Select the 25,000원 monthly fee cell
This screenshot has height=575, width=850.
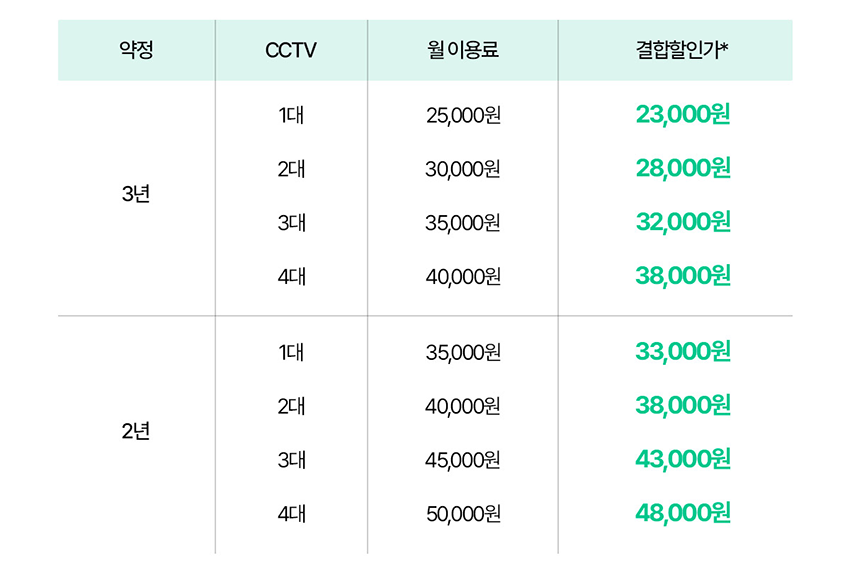pos(463,115)
